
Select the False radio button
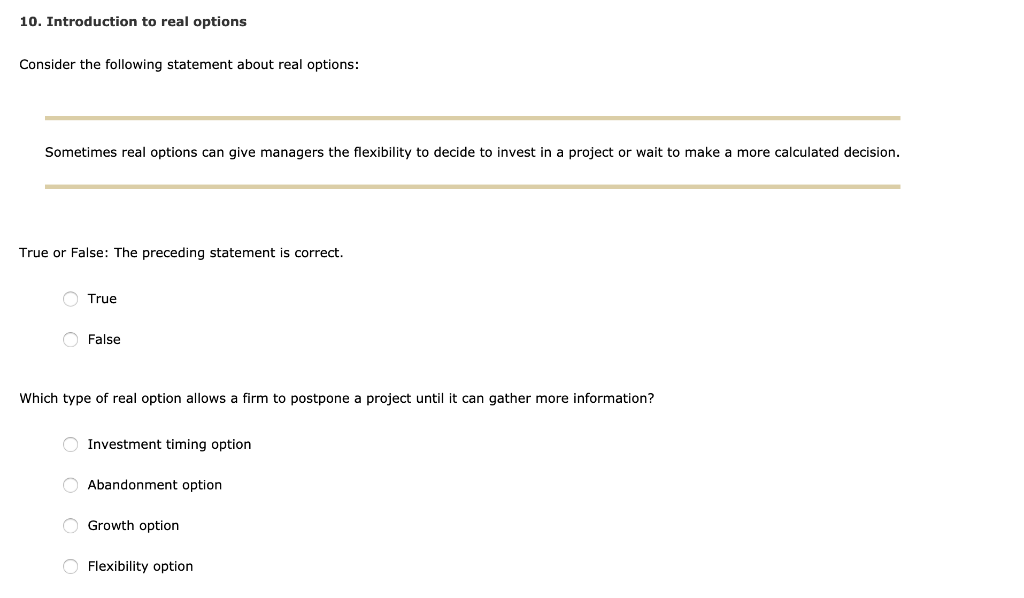(x=70, y=339)
